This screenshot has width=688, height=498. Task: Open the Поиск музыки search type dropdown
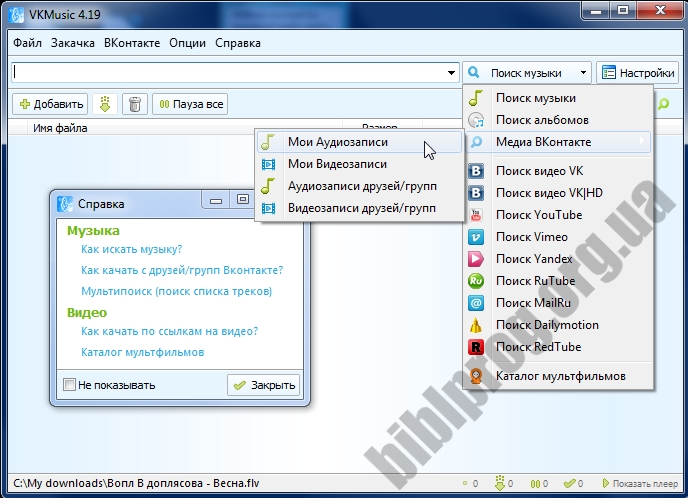583,72
